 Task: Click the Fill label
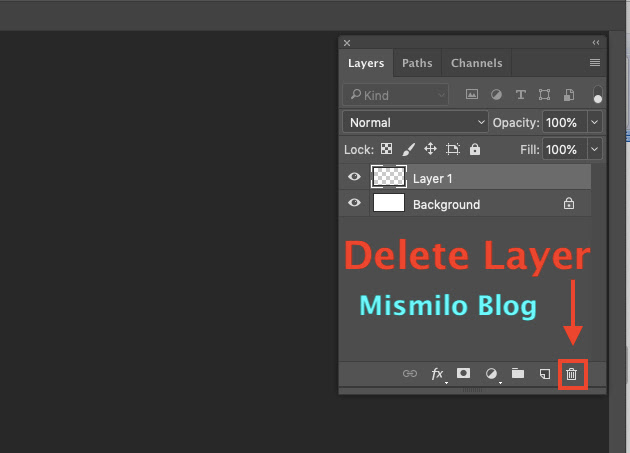pos(530,150)
